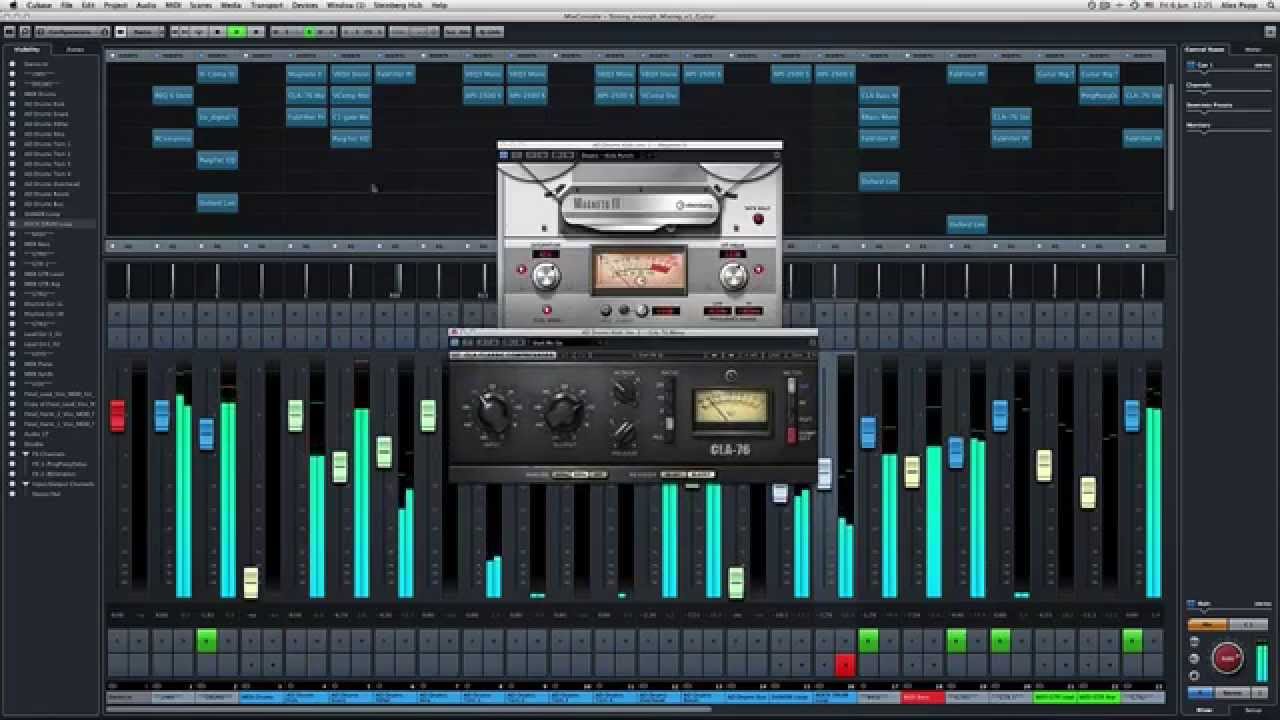Click the CLA-76 input knob

point(493,411)
